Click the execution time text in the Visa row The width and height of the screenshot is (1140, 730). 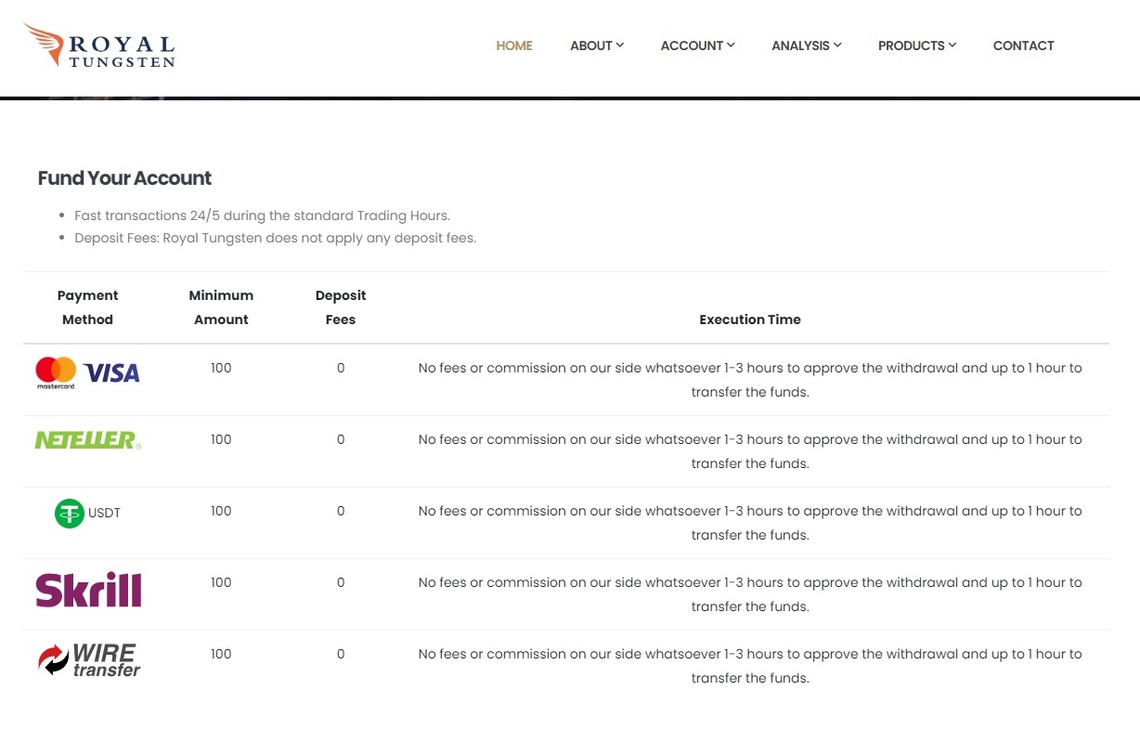(x=750, y=380)
